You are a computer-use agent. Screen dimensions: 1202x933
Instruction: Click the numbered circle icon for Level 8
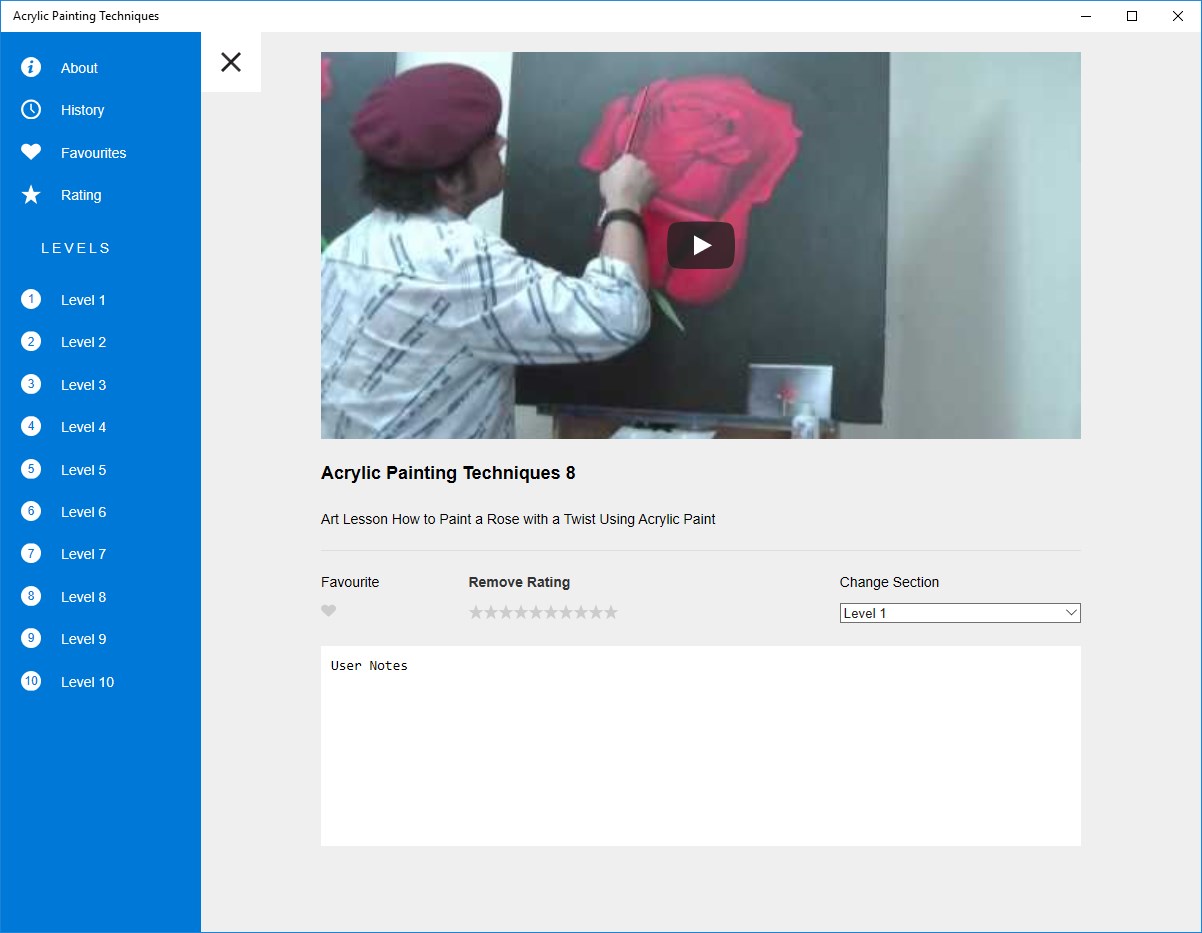pyautogui.click(x=31, y=596)
